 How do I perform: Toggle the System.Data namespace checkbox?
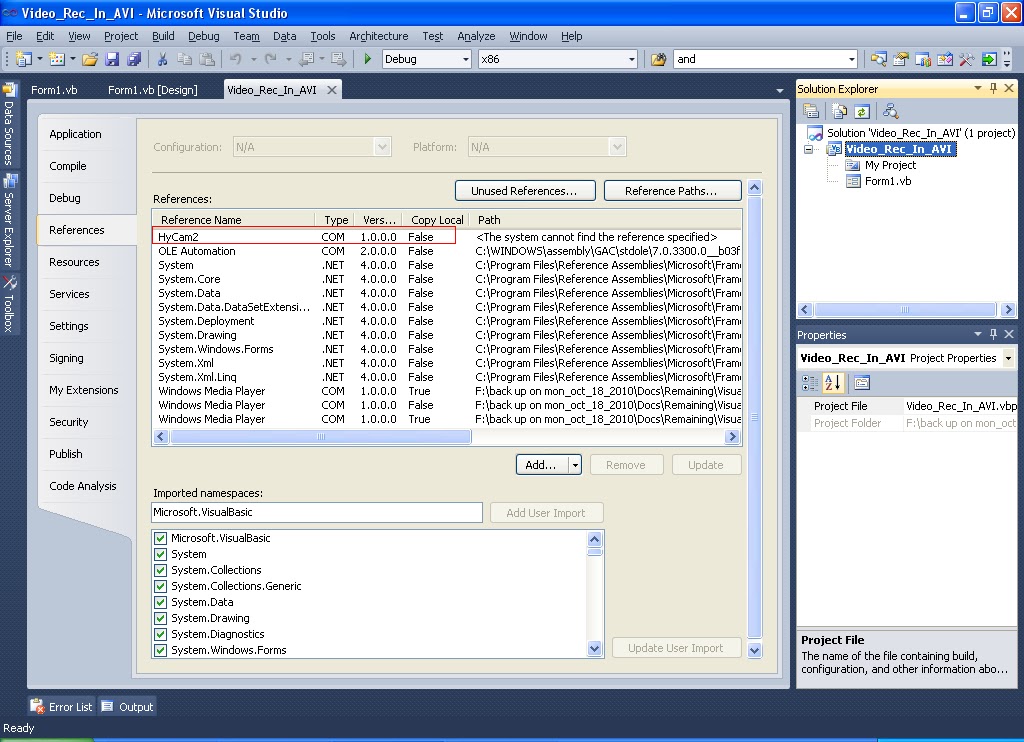pyautogui.click(x=160, y=602)
